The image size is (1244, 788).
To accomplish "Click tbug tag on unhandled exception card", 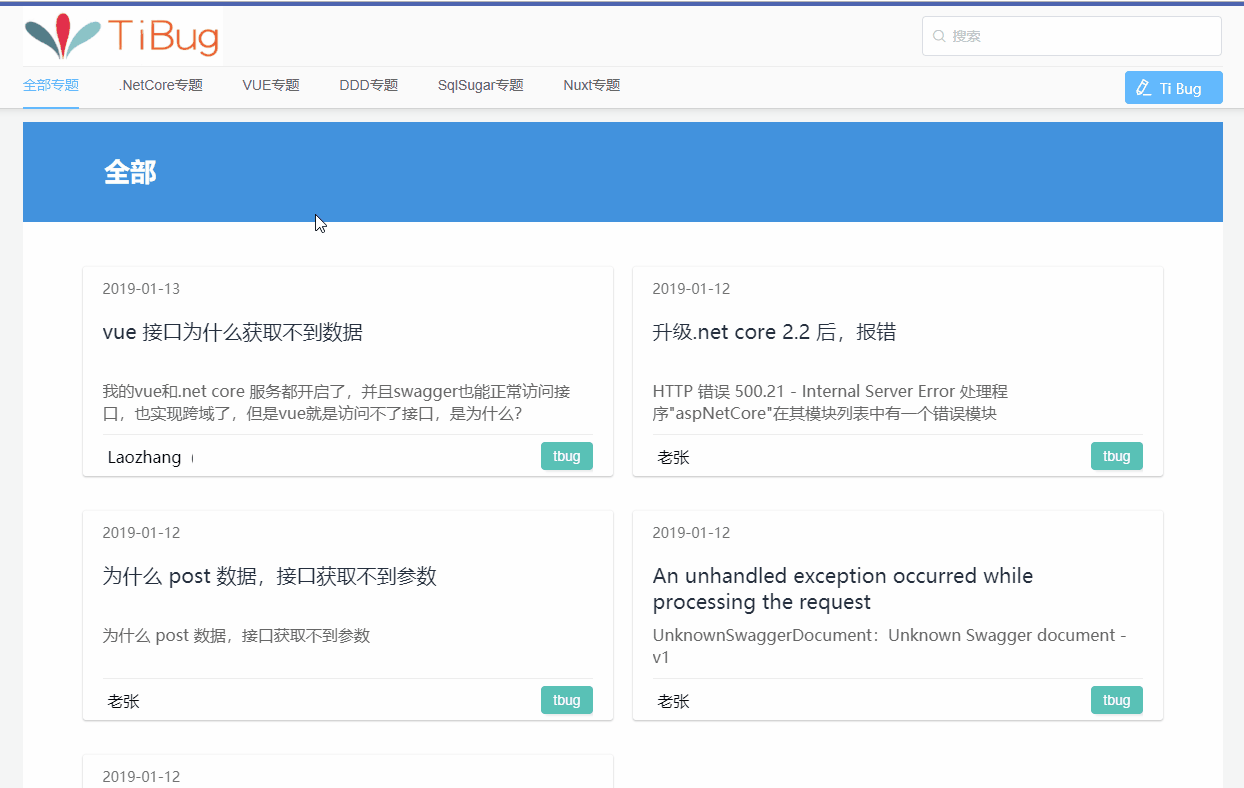I will [1117, 700].
